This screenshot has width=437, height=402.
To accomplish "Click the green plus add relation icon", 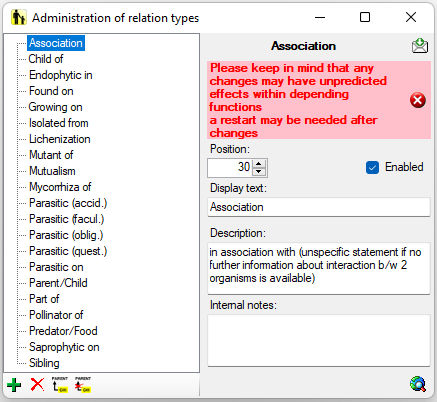I will pos(14,385).
